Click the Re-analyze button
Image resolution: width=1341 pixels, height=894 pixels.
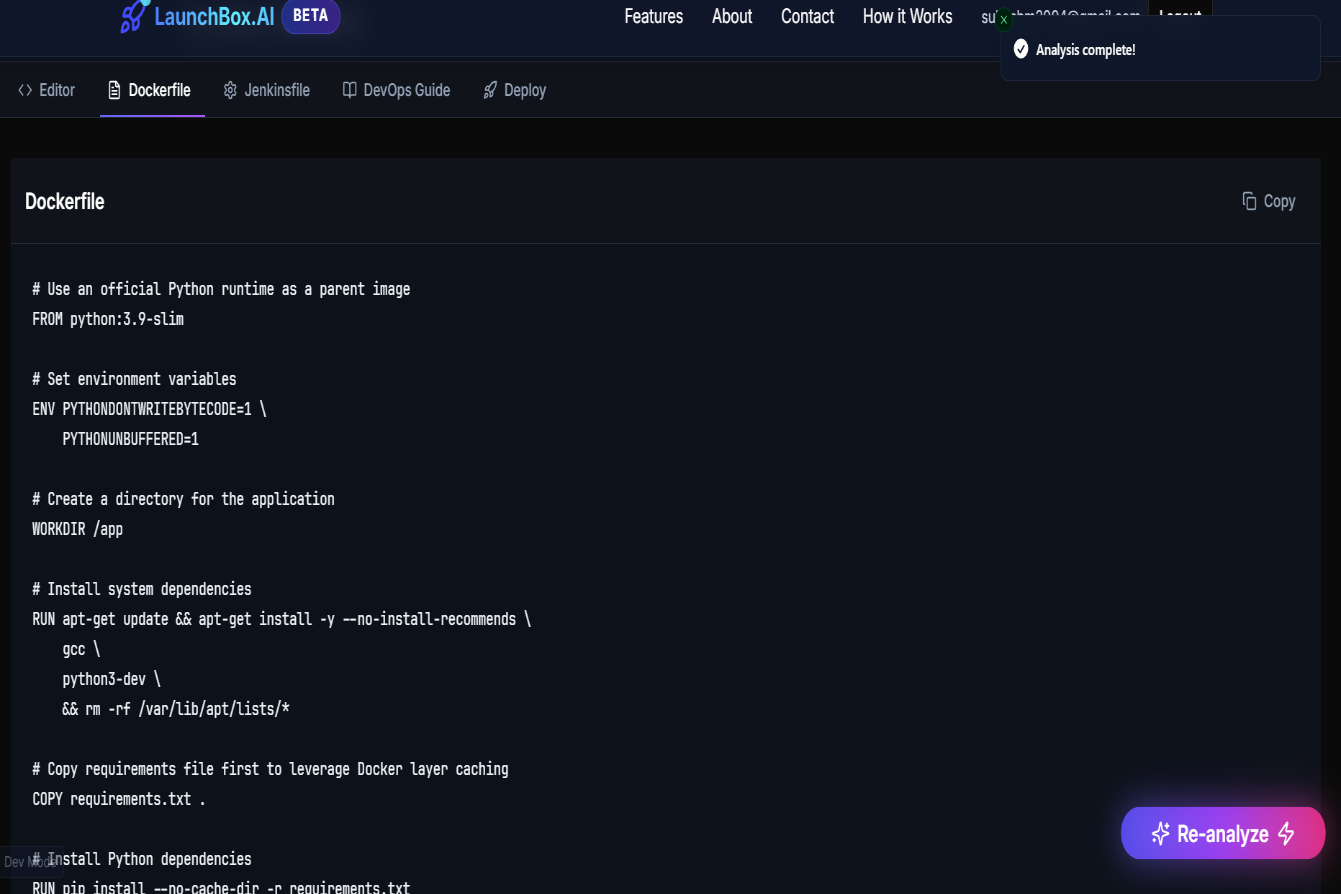point(1223,833)
